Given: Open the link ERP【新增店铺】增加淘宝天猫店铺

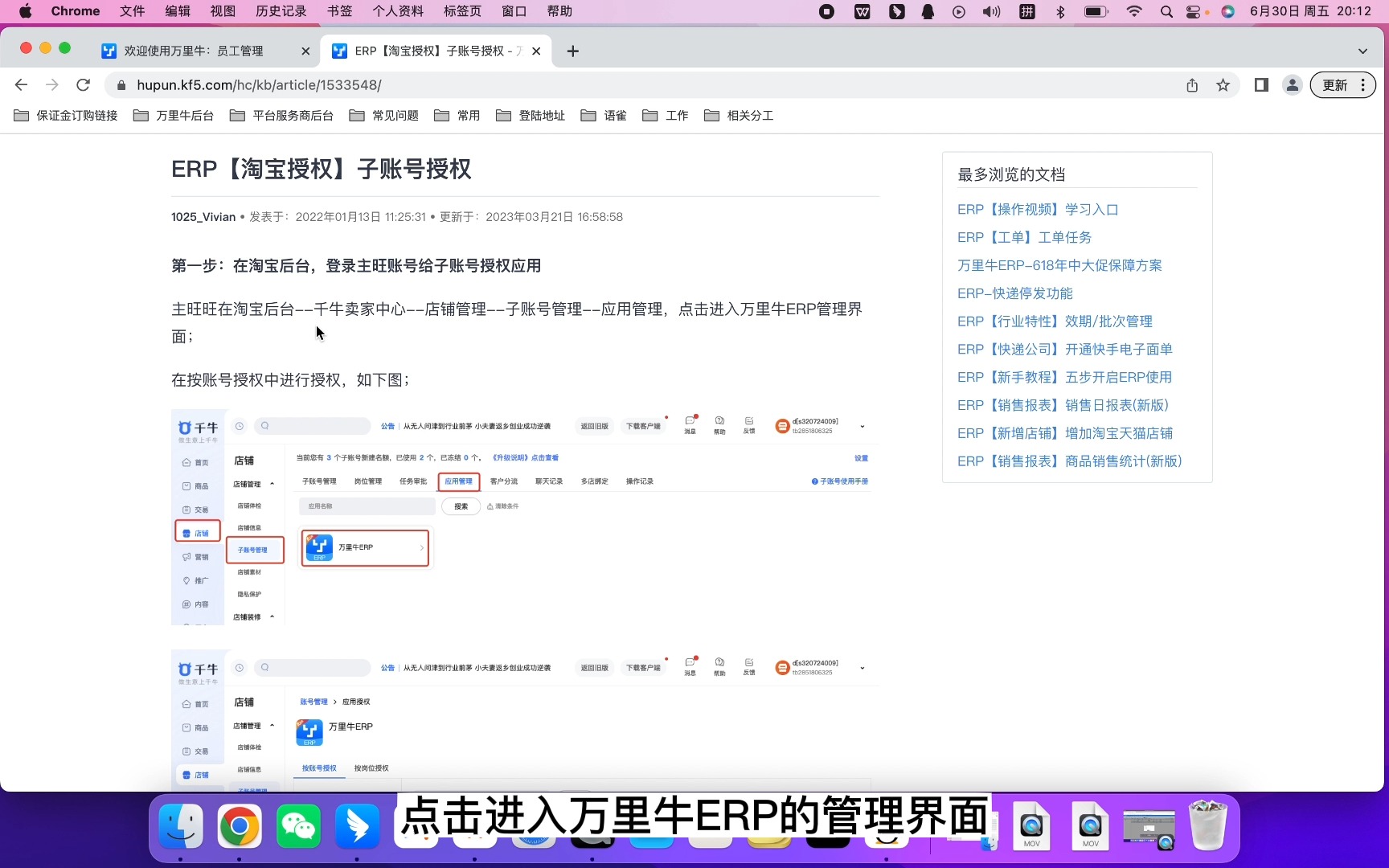Looking at the screenshot, I should point(1065,433).
